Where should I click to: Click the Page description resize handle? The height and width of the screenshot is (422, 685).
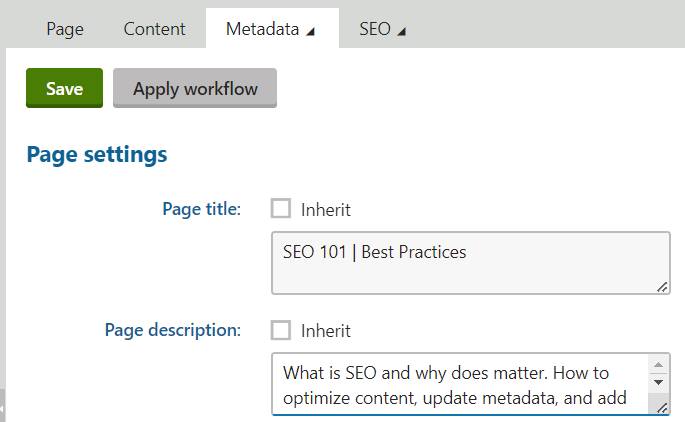[661, 405]
